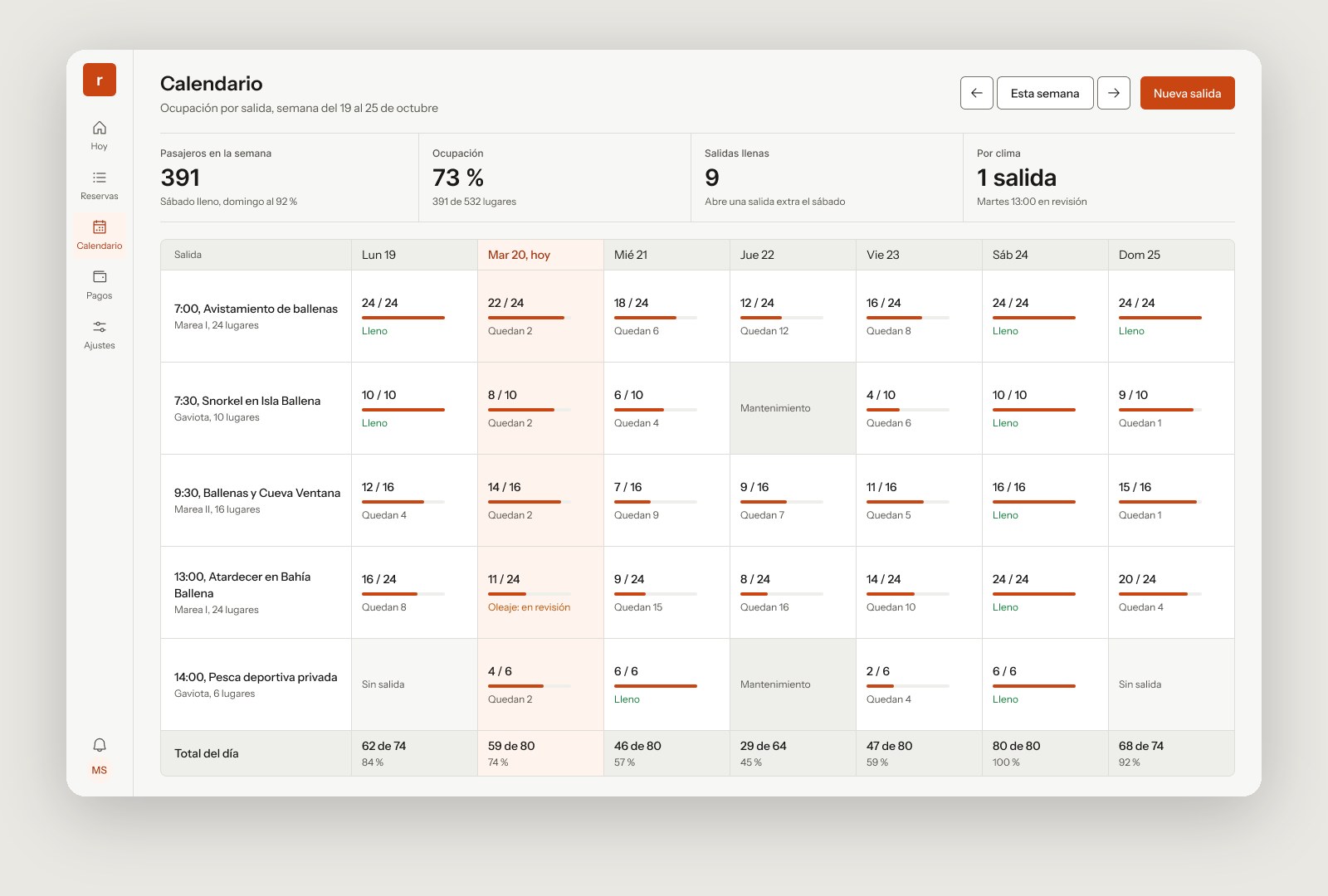Open row 14:00, Pesca deportiva privada

pyautogui.click(x=256, y=684)
